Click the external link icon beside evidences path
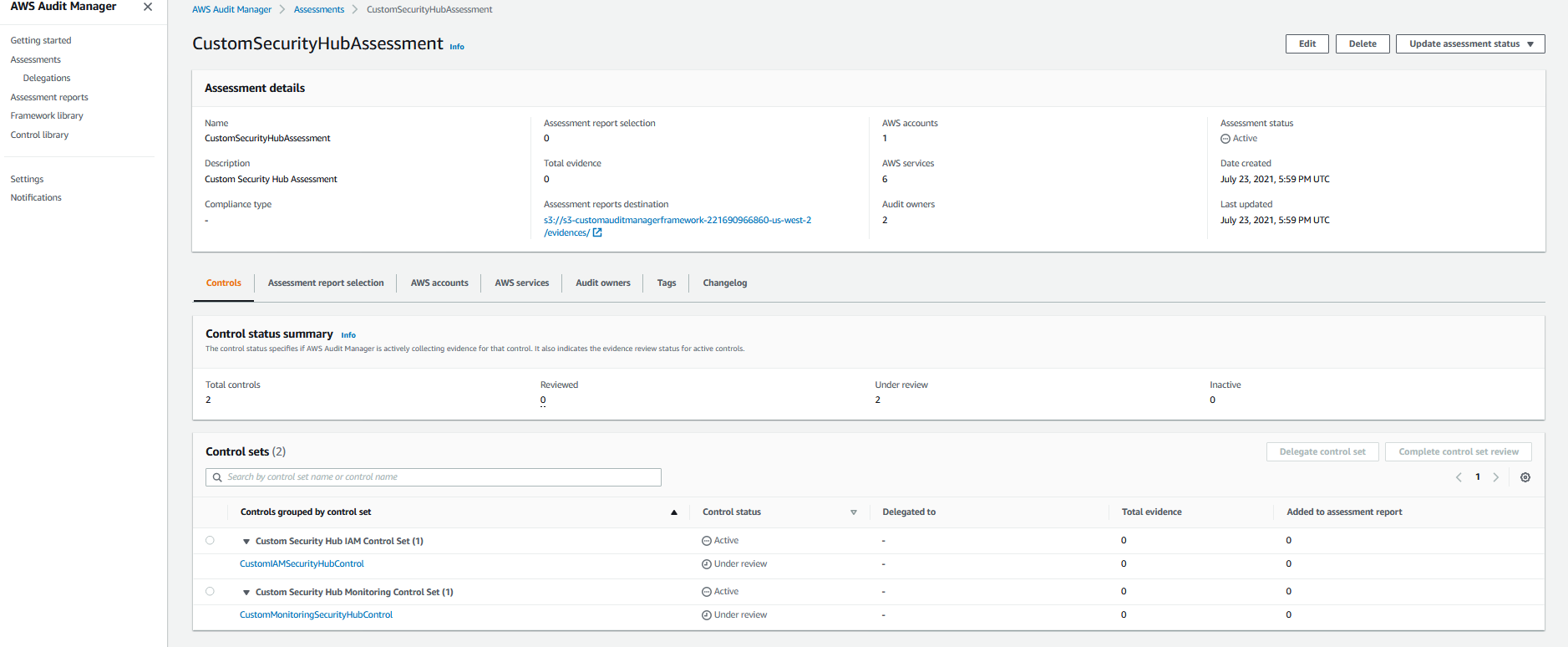The width and height of the screenshot is (1568, 647). point(597,233)
